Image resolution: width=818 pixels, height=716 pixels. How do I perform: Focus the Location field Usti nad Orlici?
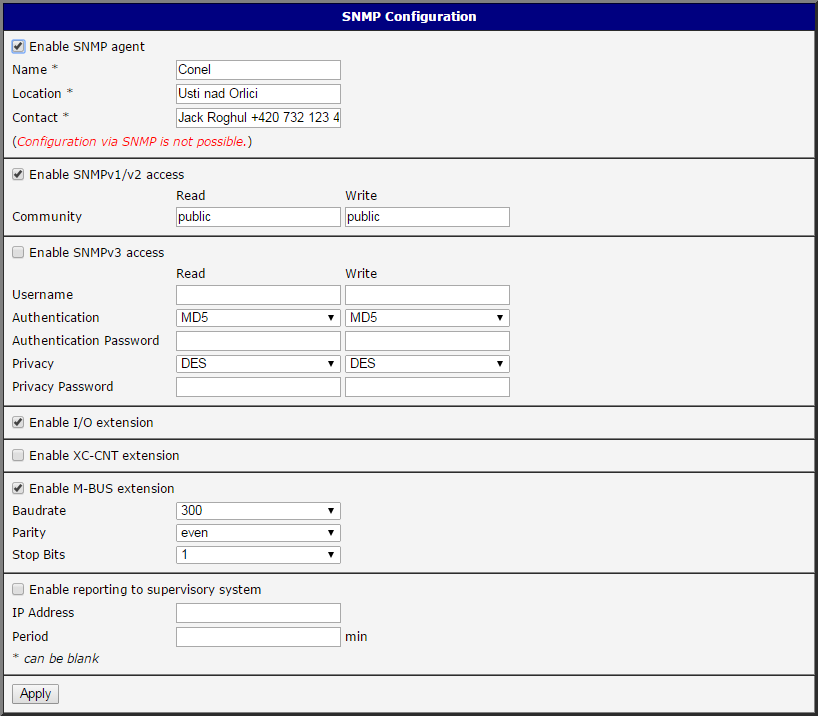[x=258, y=94]
